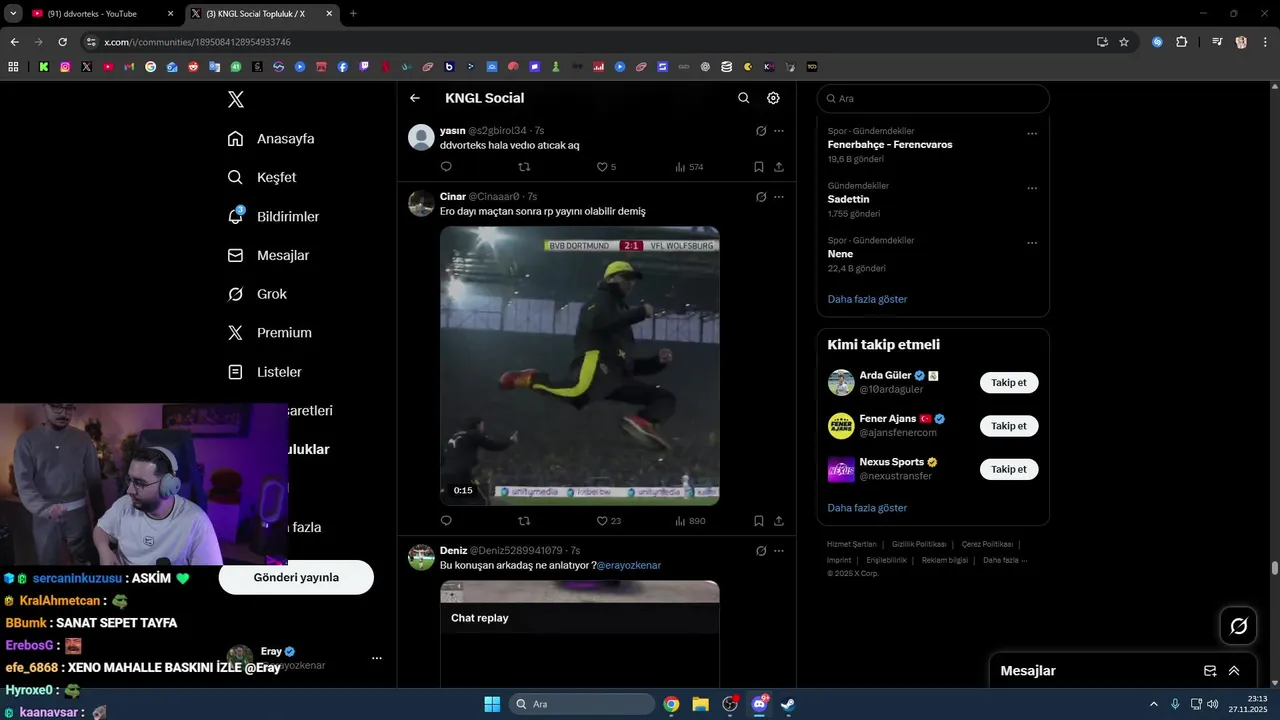View stats of yasın's post (574)
Screen dimensions: 1280x720
pos(689,167)
